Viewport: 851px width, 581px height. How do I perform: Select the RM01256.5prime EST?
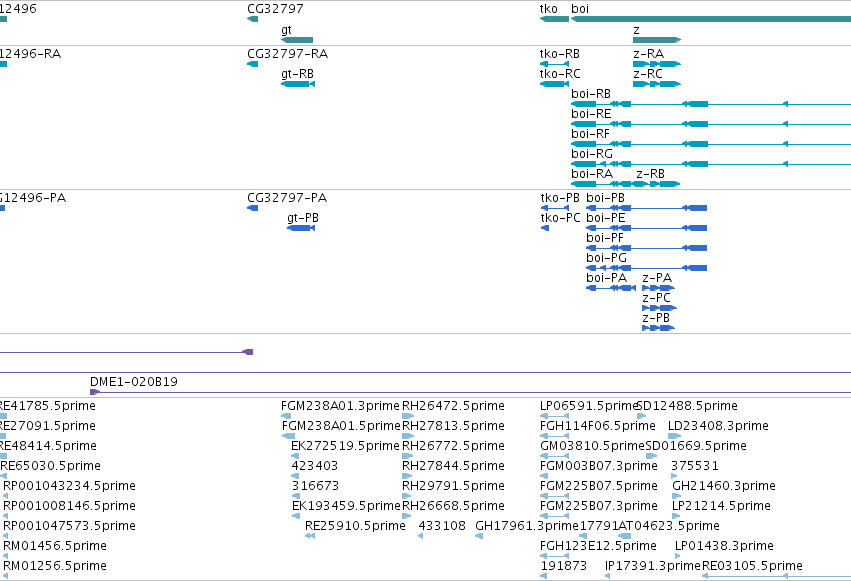coord(5,576)
